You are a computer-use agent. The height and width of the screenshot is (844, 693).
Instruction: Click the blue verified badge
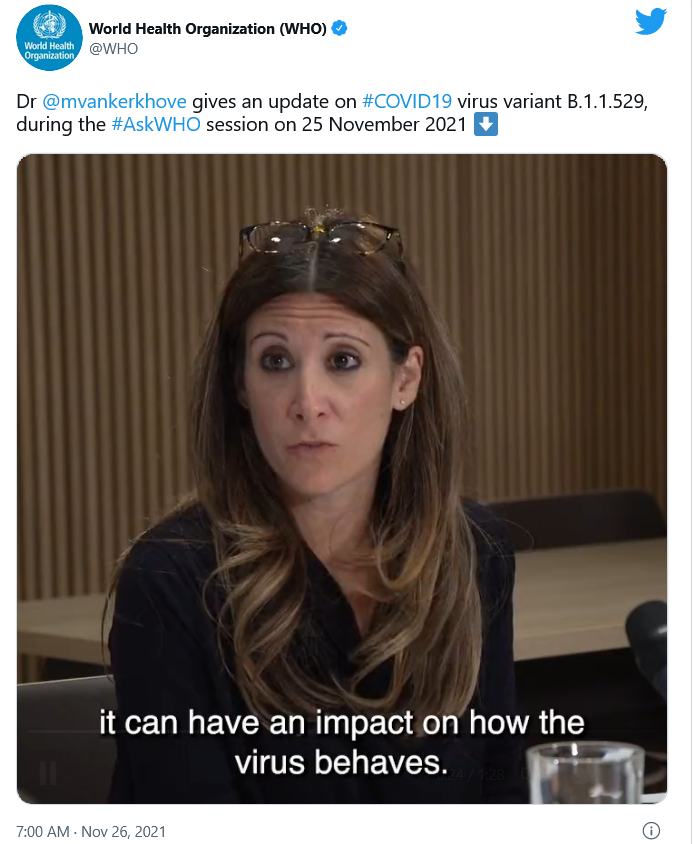(x=339, y=28)
